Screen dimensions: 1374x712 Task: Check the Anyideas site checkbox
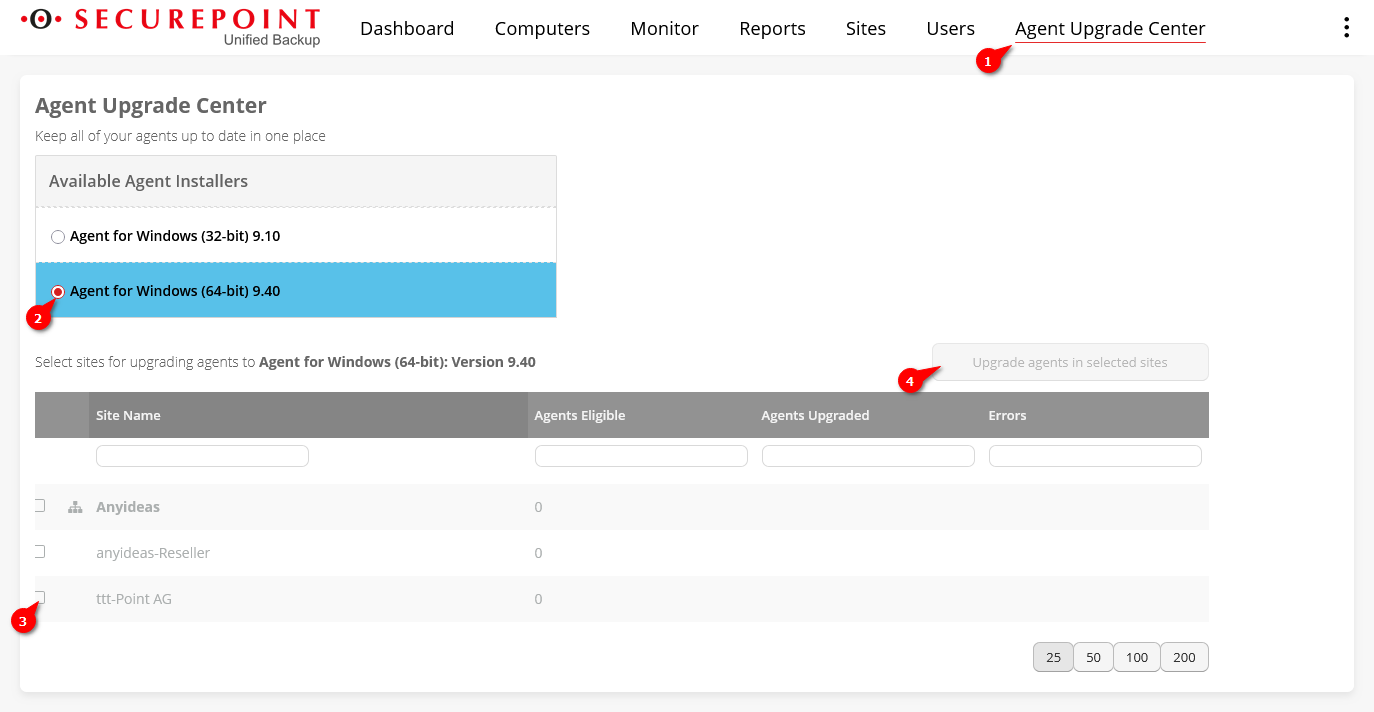(x=40, y=506)
